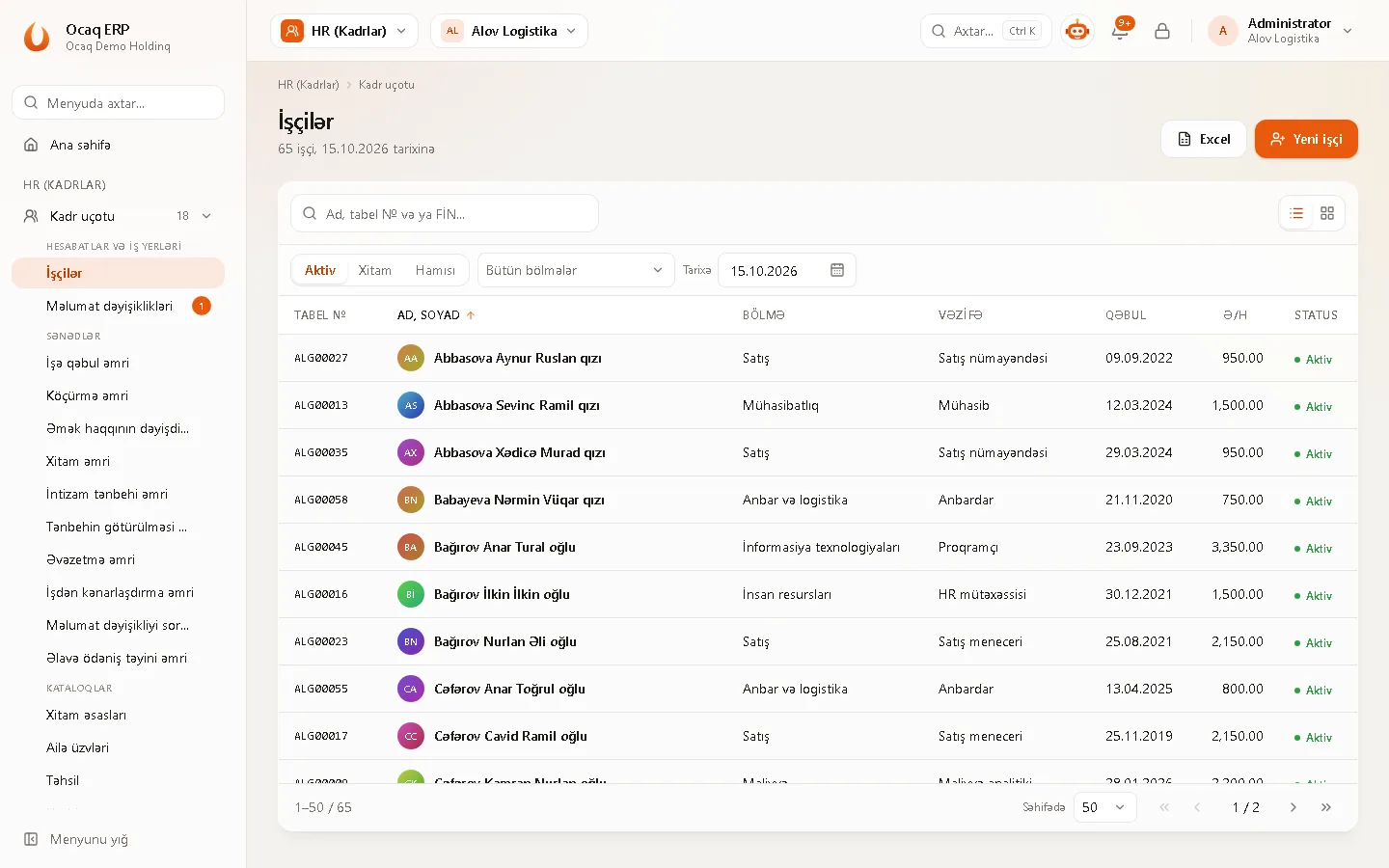Export the list to Excel

pyautogui.click(x=1204, y=139)
